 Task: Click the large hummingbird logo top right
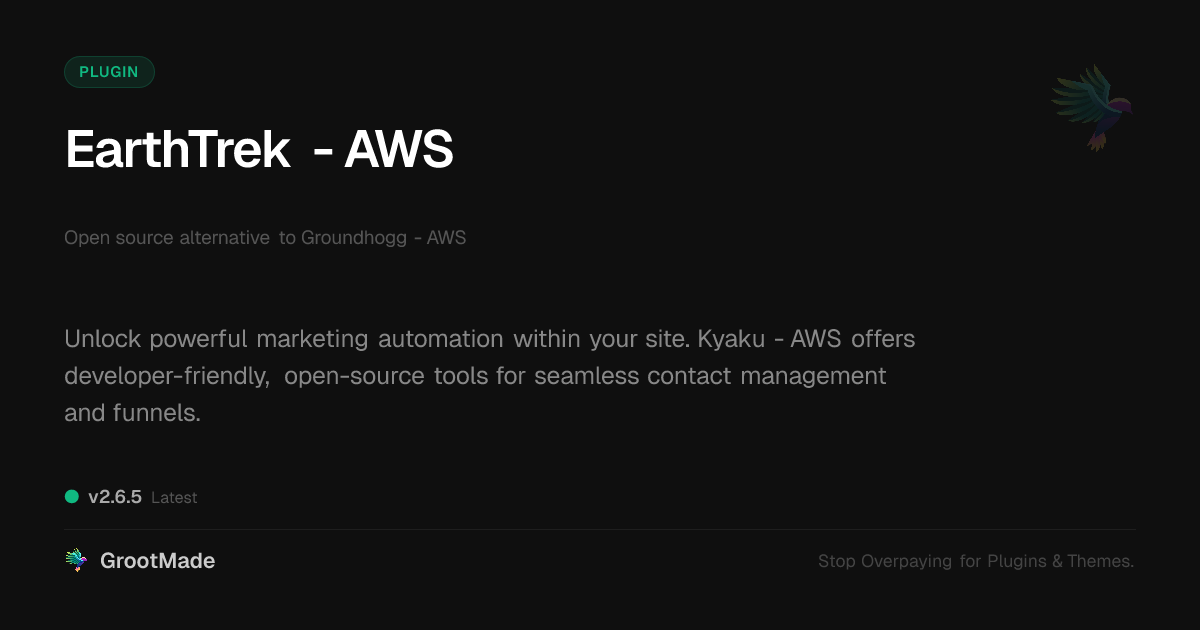(1093, 107)
